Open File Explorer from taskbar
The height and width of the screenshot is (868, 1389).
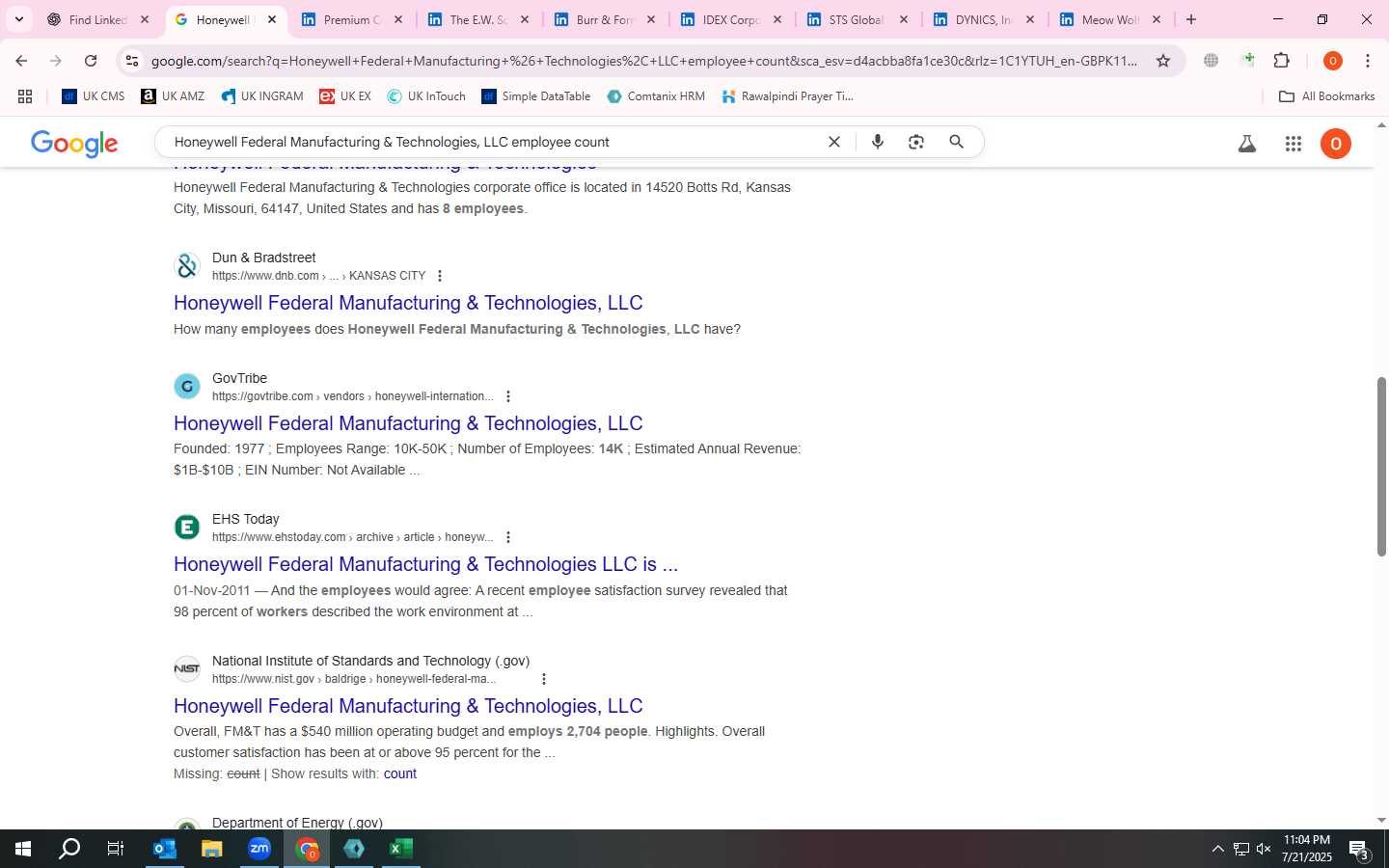point(212,849)
